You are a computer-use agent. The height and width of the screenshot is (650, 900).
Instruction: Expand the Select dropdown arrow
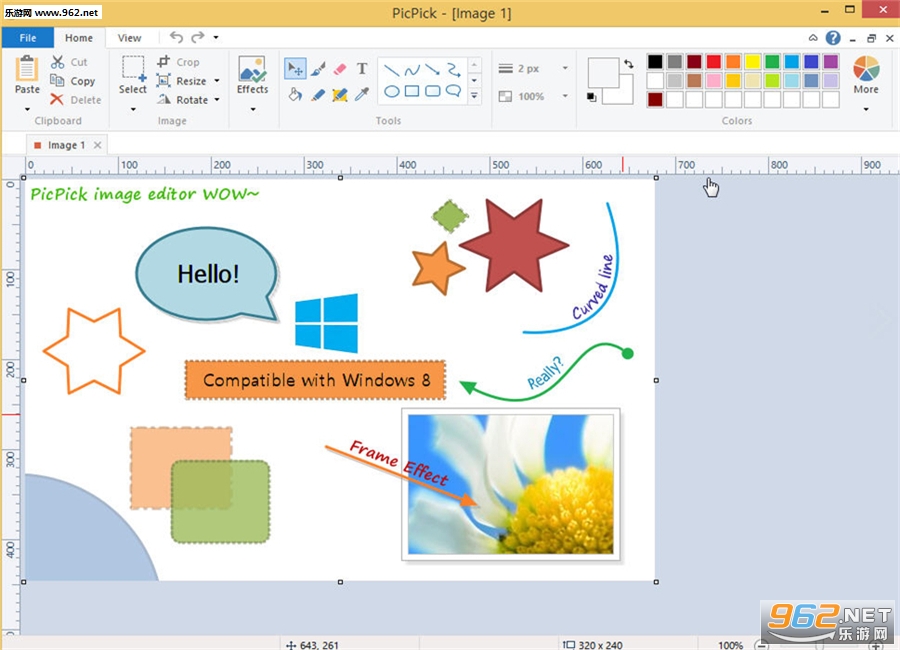pos(133,109)
